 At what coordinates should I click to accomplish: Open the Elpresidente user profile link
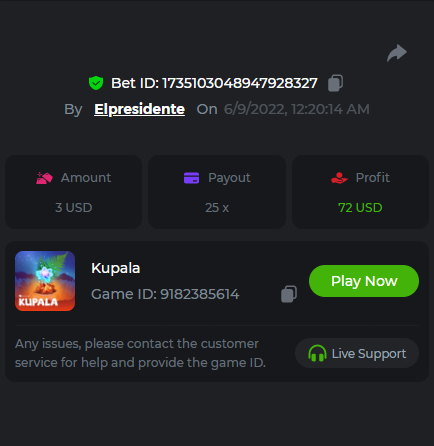coord(139,109)
